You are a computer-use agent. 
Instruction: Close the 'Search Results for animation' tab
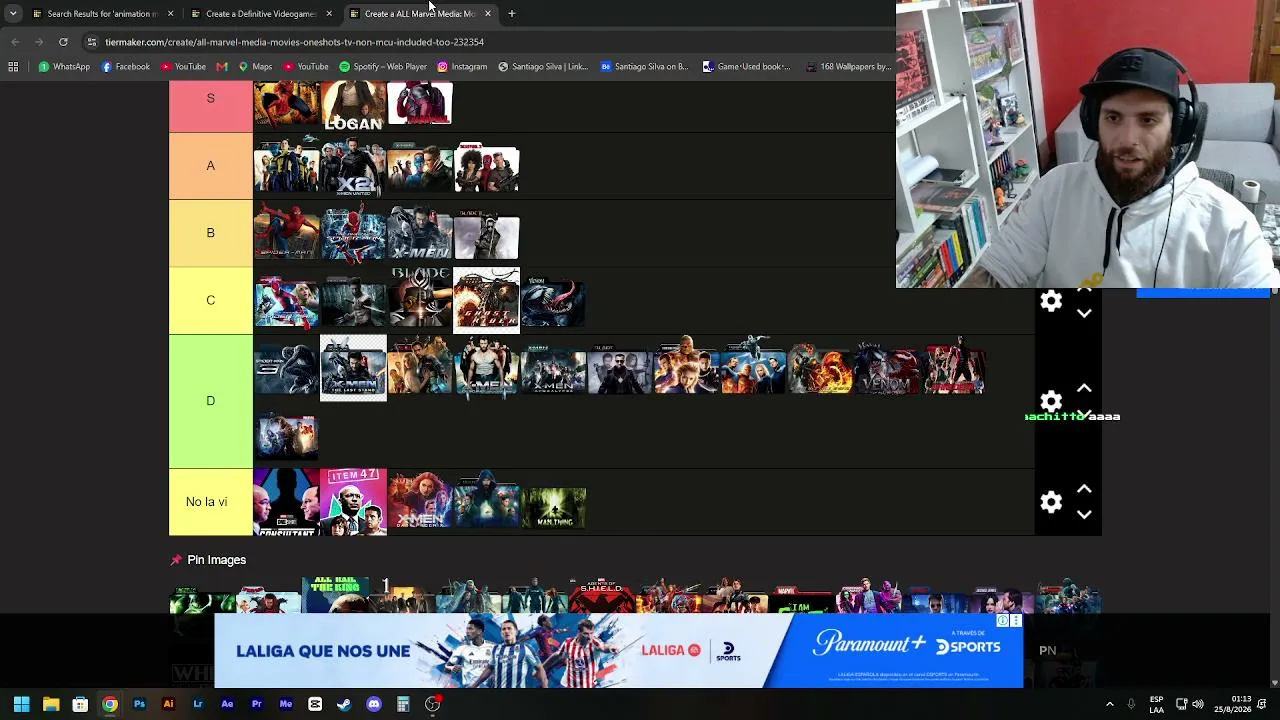(170, 14)
